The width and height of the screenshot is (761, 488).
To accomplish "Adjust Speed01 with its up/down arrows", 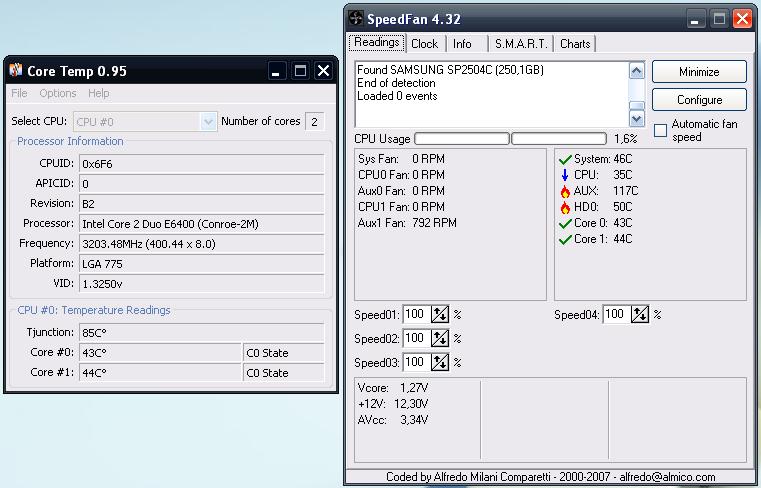I will (440, 315).
